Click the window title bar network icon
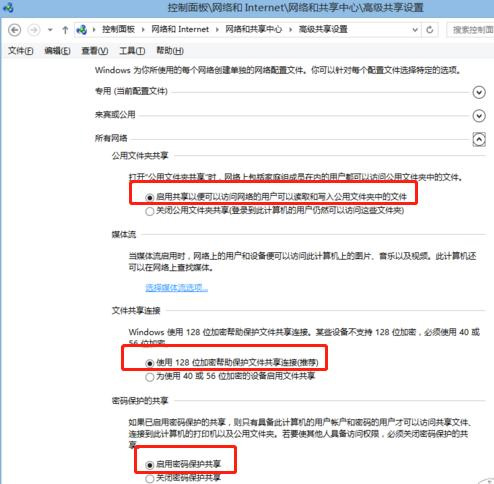 click(x=8, y=7)
